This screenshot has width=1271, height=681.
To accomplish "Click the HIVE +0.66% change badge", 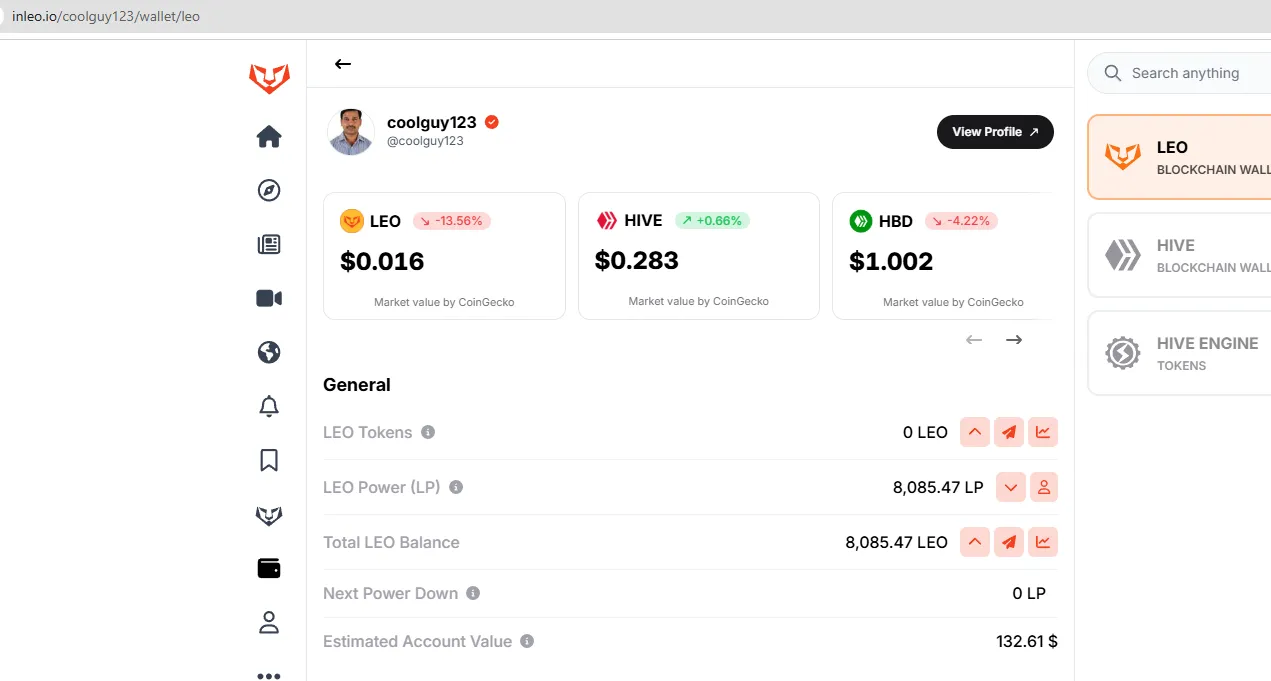I will (712, 220).
